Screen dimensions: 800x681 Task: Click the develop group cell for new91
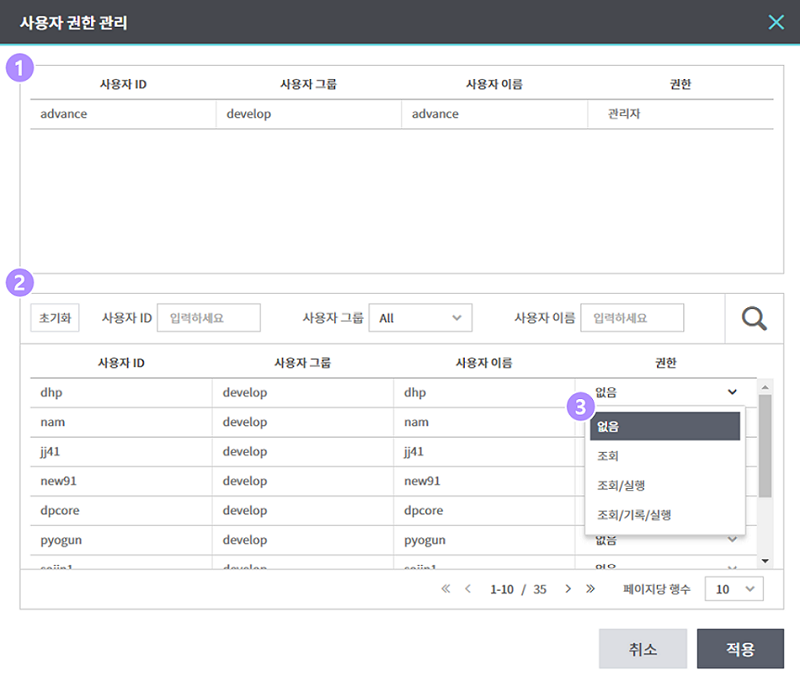pyautogui.click(x=303, y=481)
